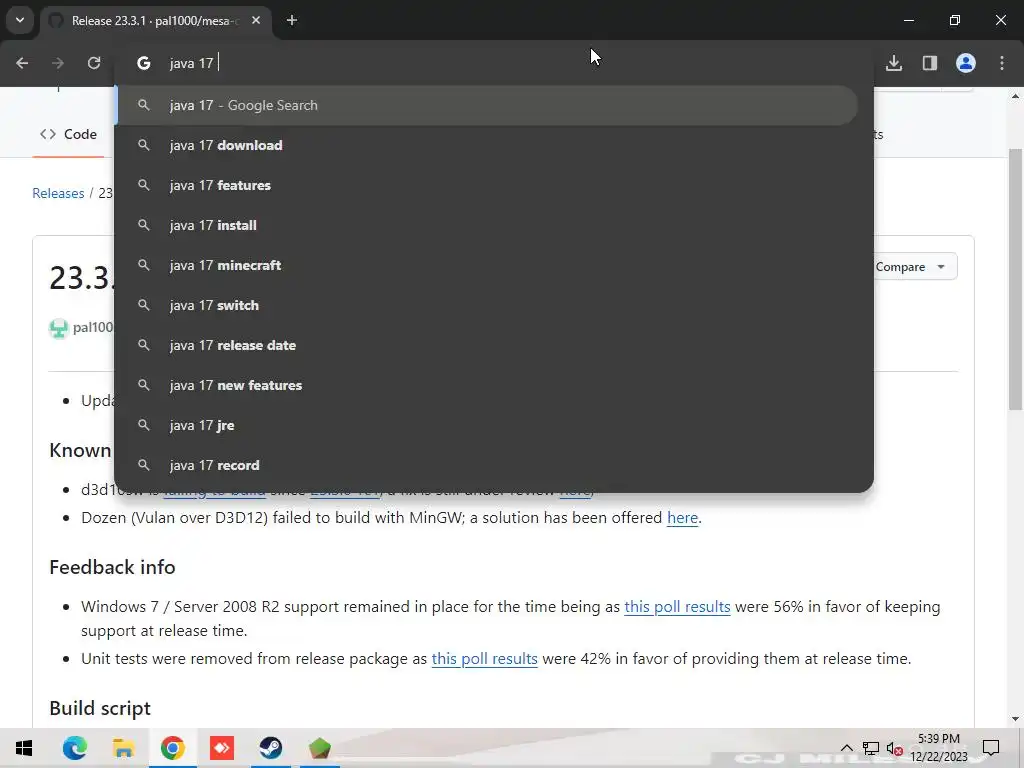Image resolution: width=1024 pixels, height=768 pixels.
Task: Click the address bar with 'java 17'
Action: tap(494, 63)
